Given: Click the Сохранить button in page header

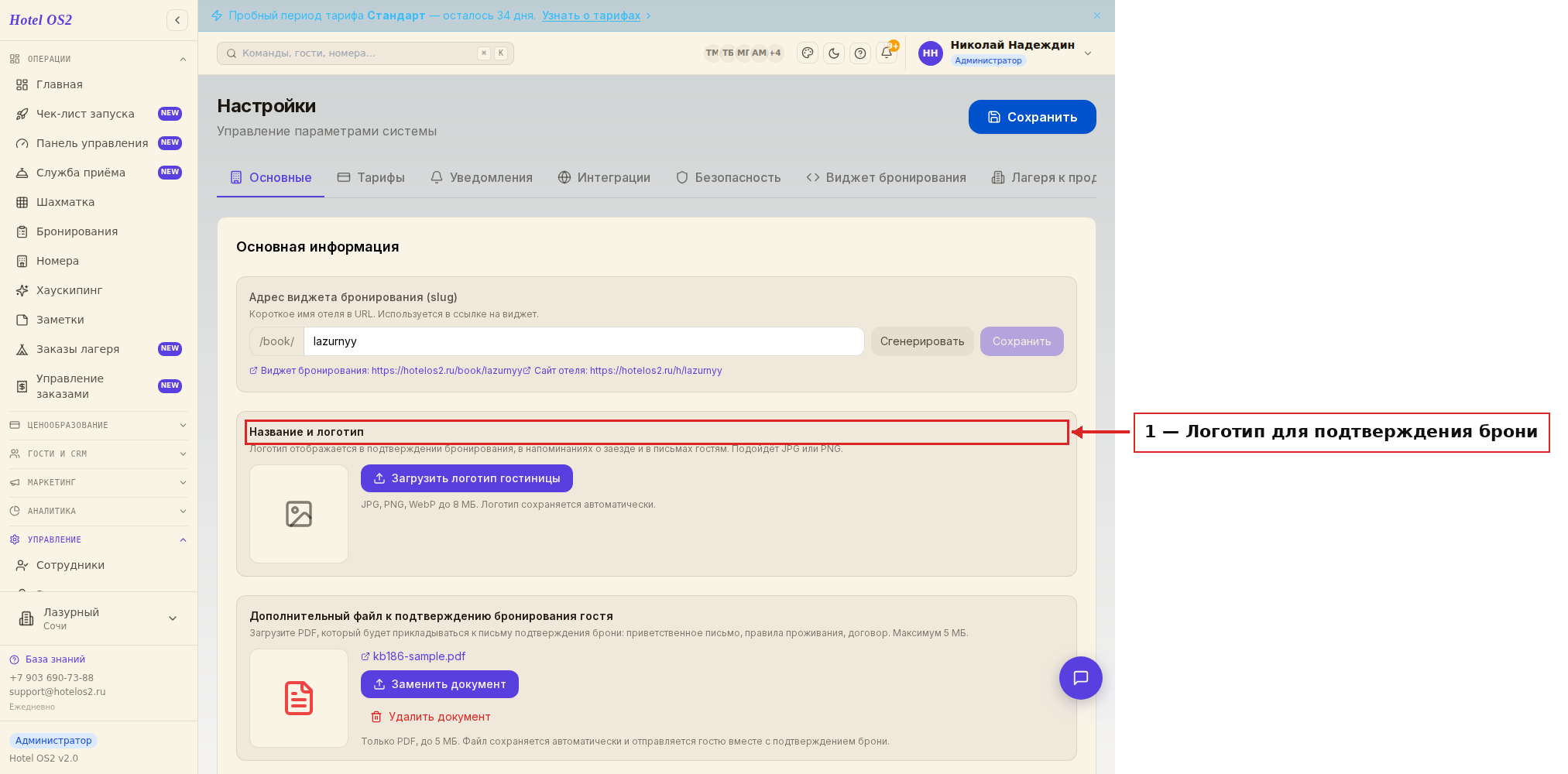Looking at the screenshot, I should (1032, 117).
